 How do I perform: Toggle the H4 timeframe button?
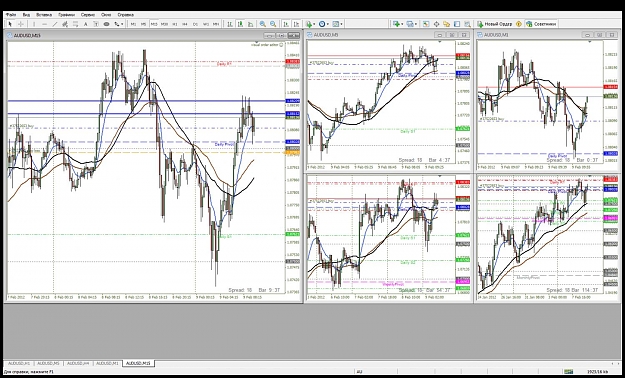(x=185, y=24)
